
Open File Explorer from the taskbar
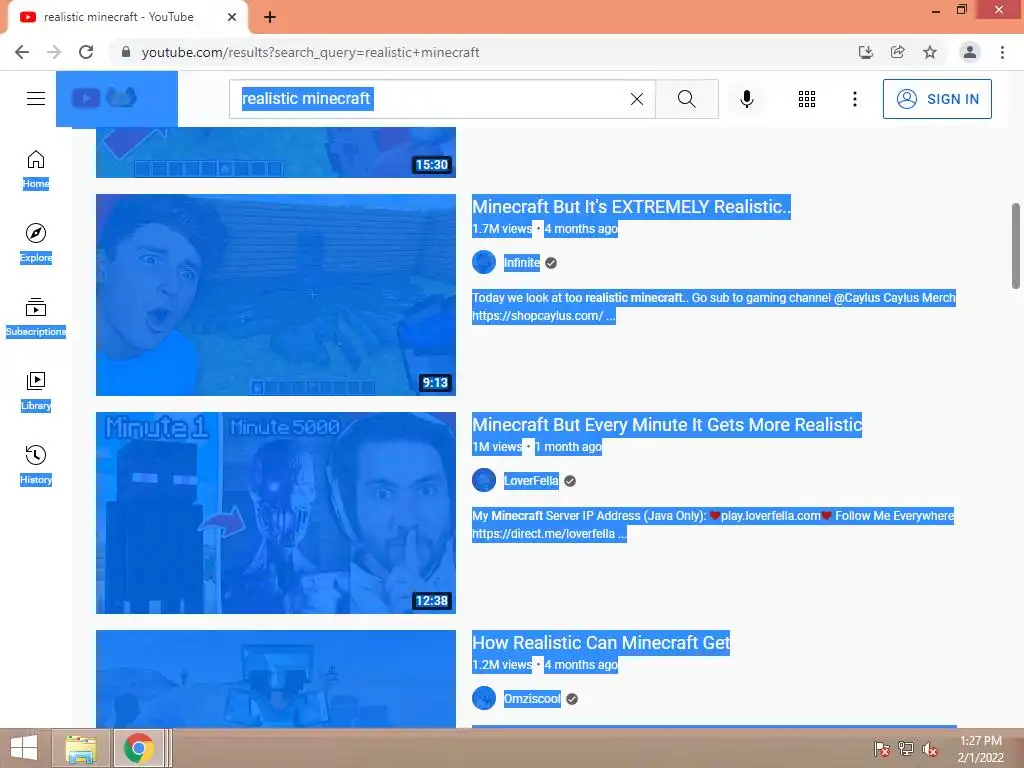[x=81, y=748]
